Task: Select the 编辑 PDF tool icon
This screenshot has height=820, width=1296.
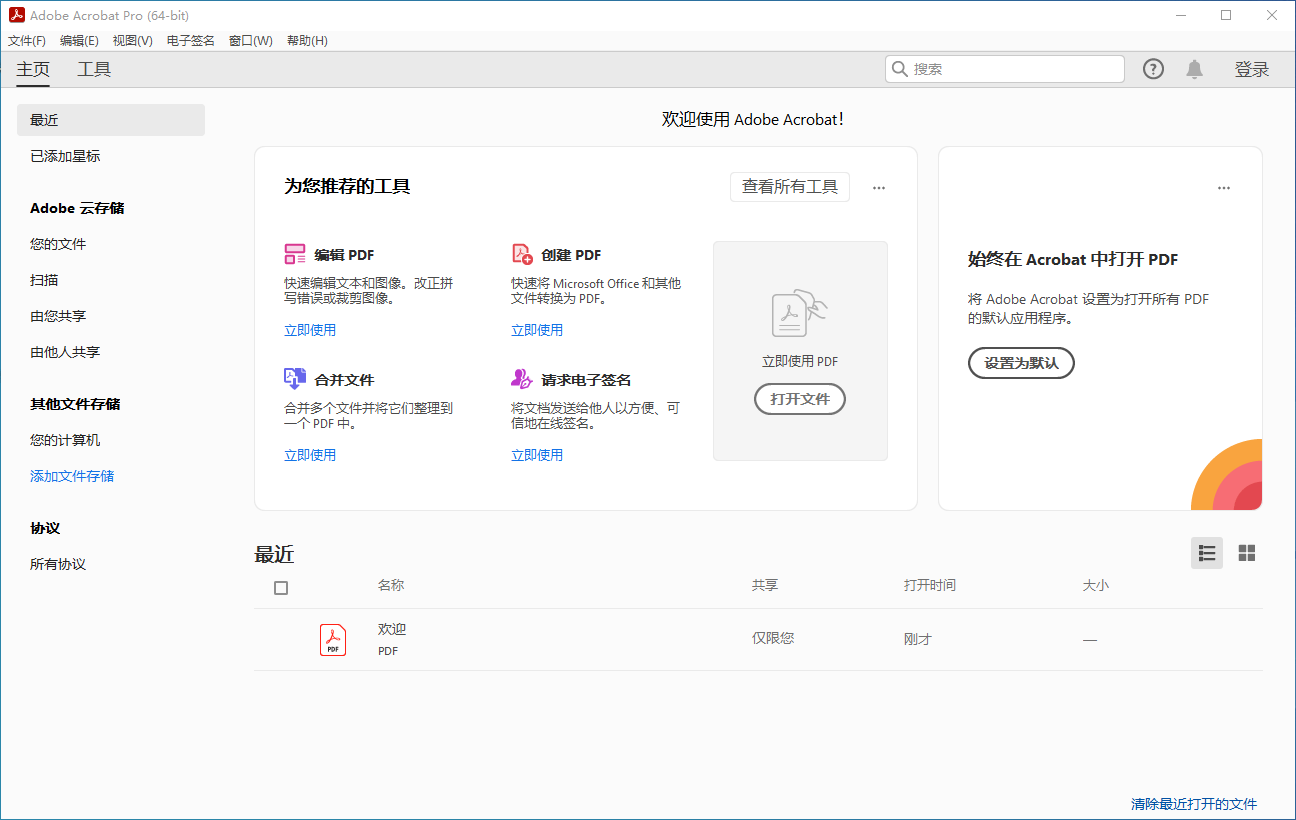Action: [x=295, y=254]
